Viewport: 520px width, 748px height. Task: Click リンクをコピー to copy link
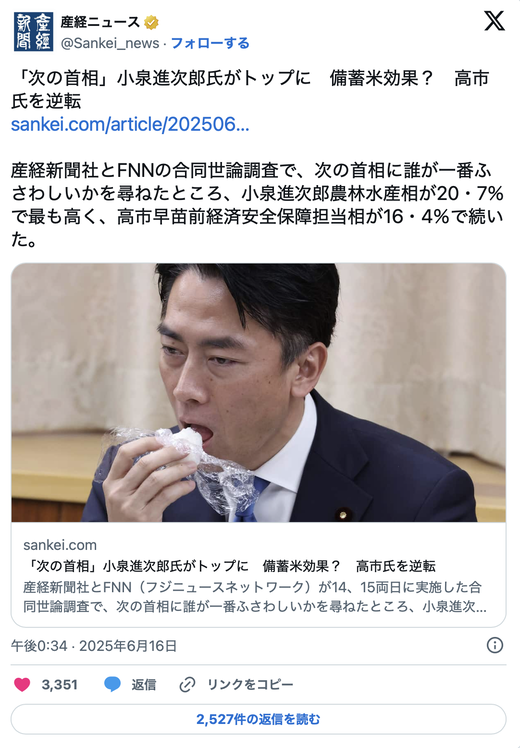click(250, 685)
